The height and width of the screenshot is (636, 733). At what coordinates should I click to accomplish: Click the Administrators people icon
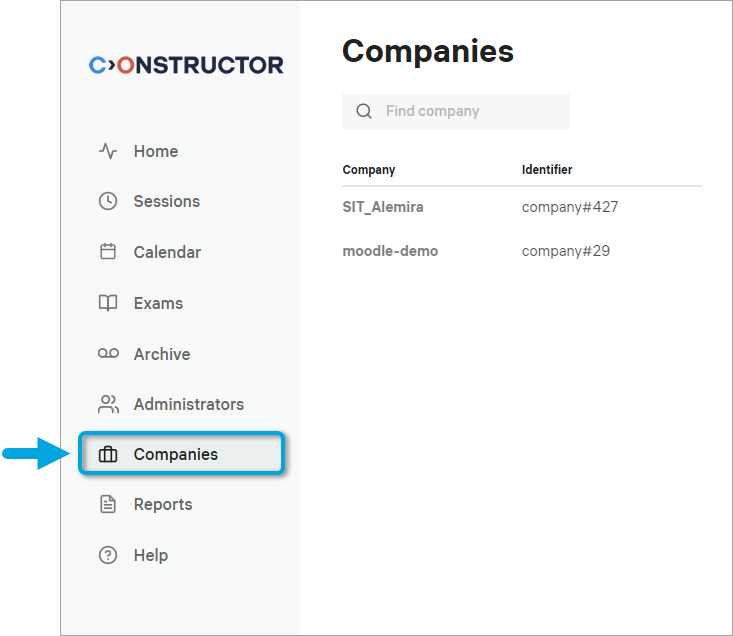tap(108, 404)
